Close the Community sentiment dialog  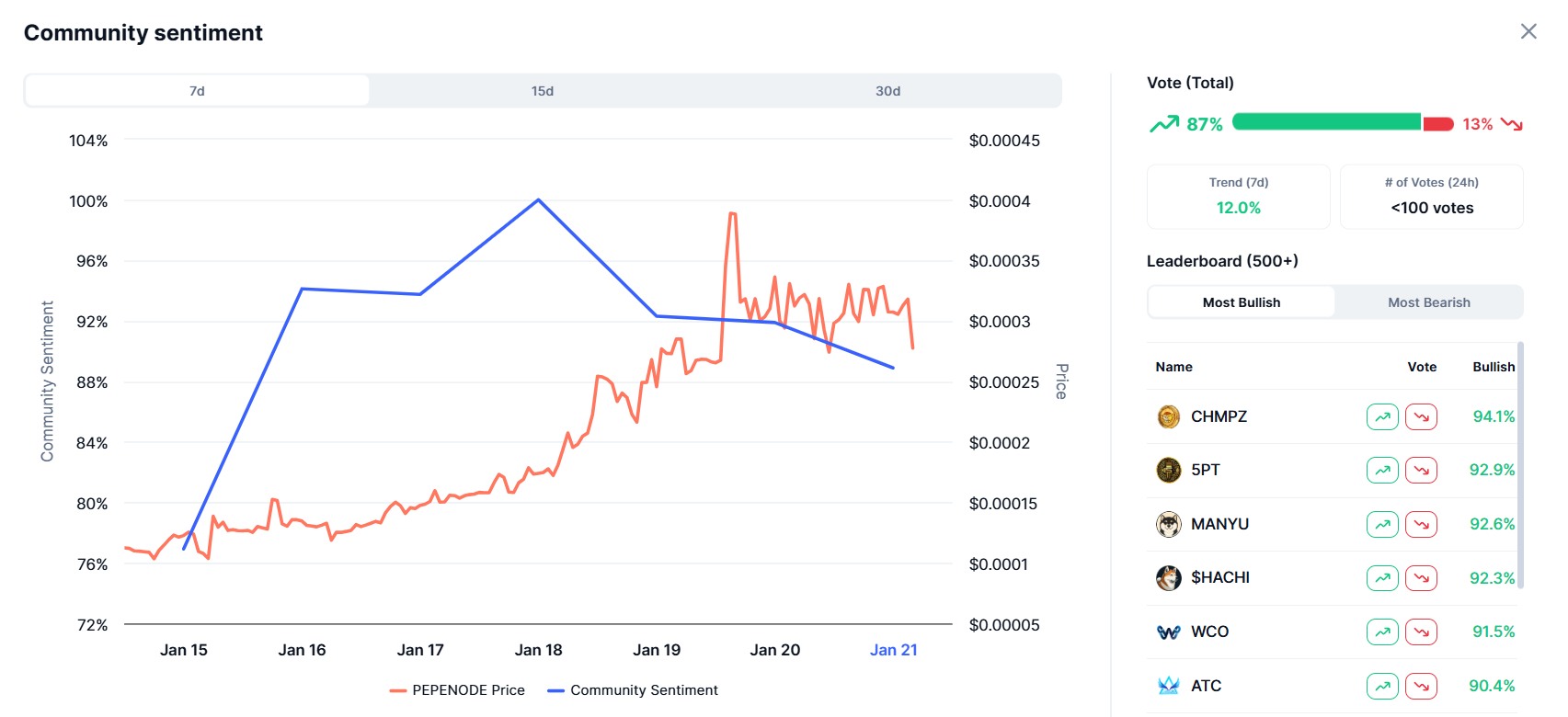(1528, 31)
